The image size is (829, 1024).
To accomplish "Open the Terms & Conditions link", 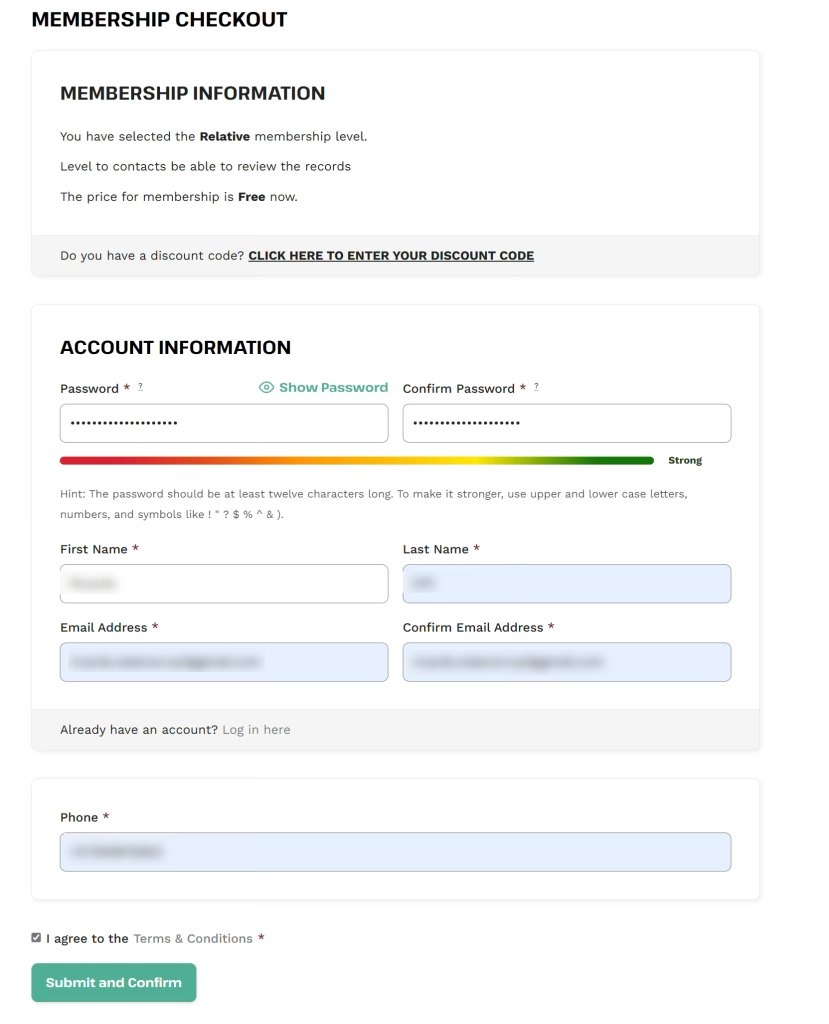I will point(193,939).
